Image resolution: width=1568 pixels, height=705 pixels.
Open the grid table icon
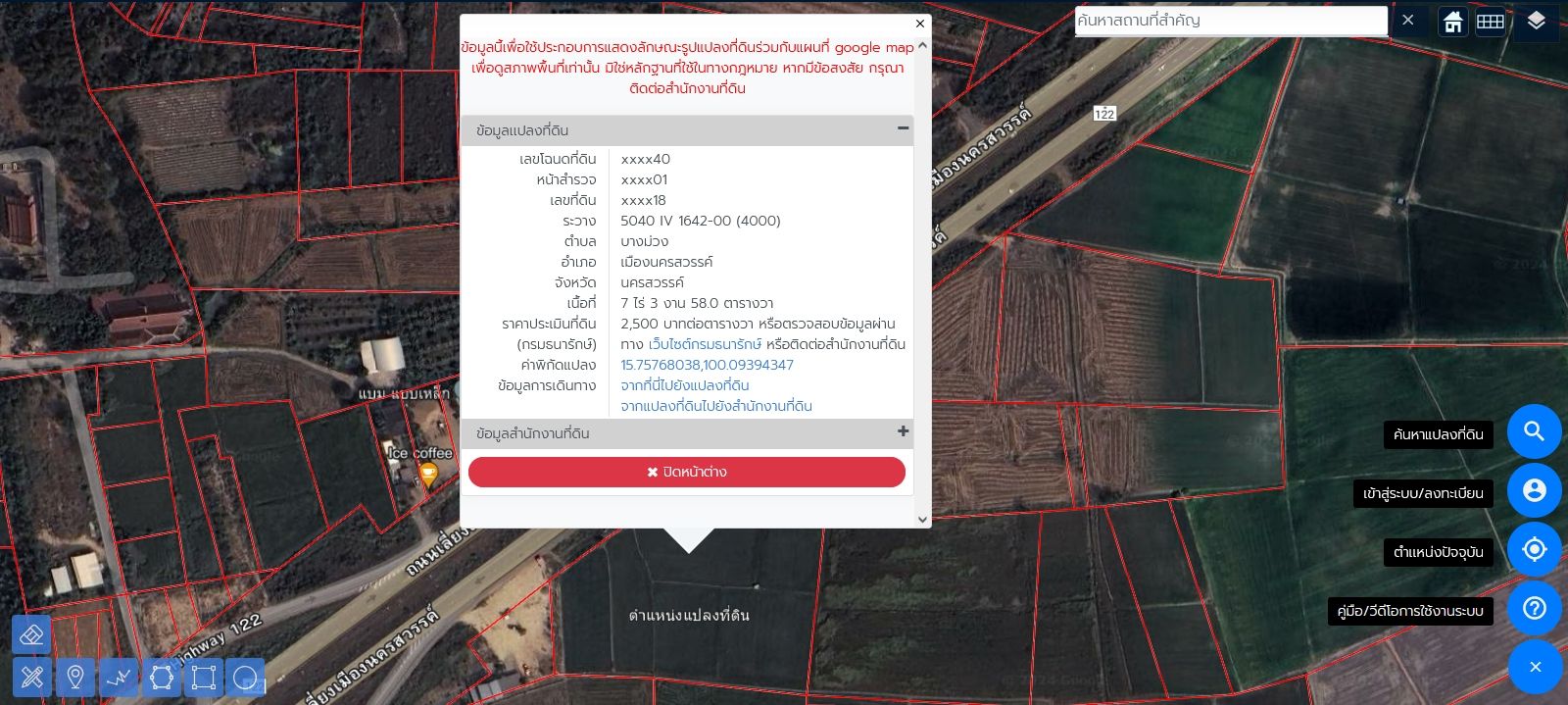tap(1491, 22)
